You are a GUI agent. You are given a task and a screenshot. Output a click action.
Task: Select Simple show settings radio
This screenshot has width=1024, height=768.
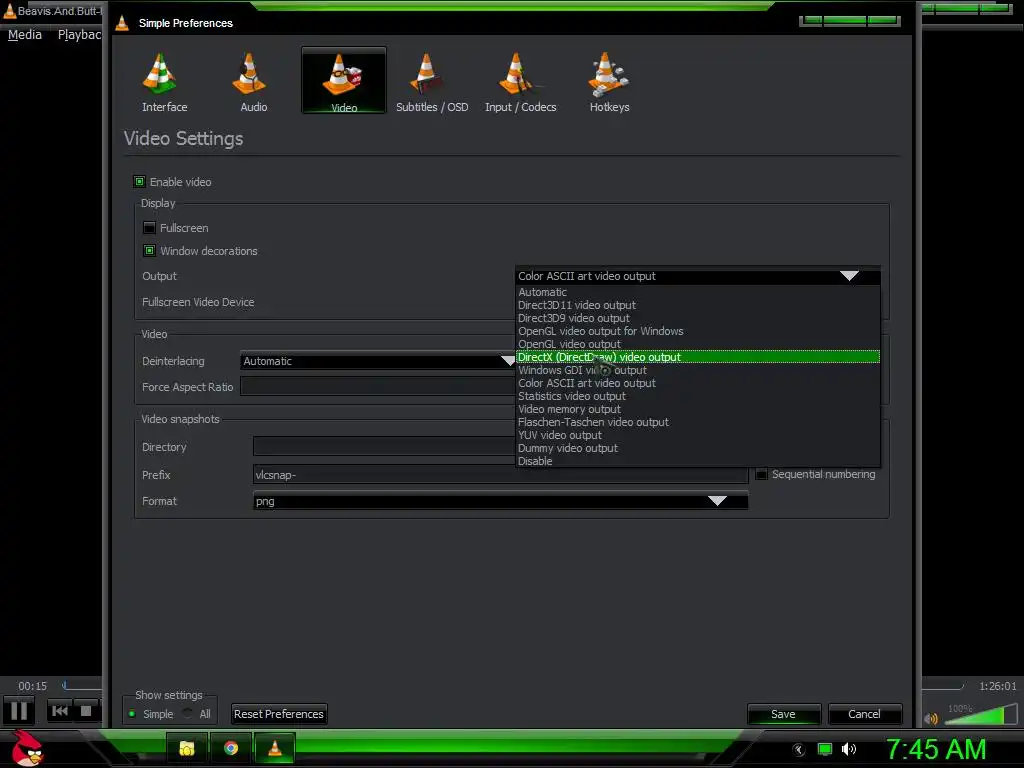coord(132,714)
